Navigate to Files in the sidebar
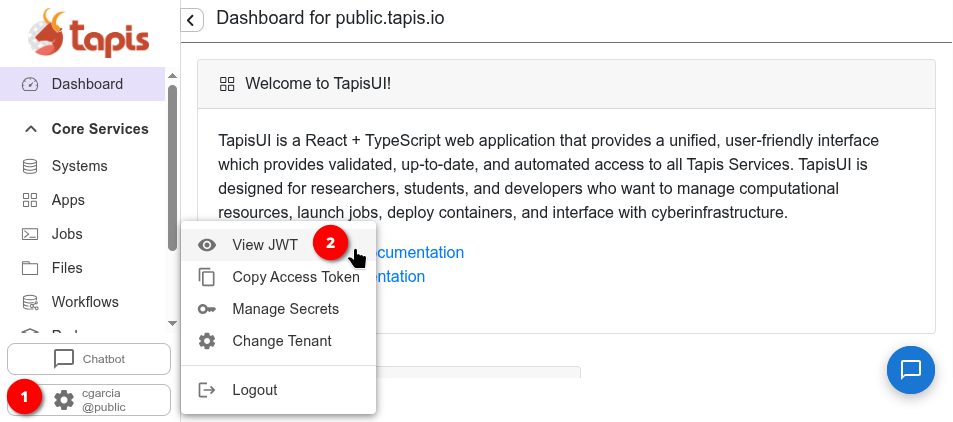953x422 pixels. coord(83,268)
